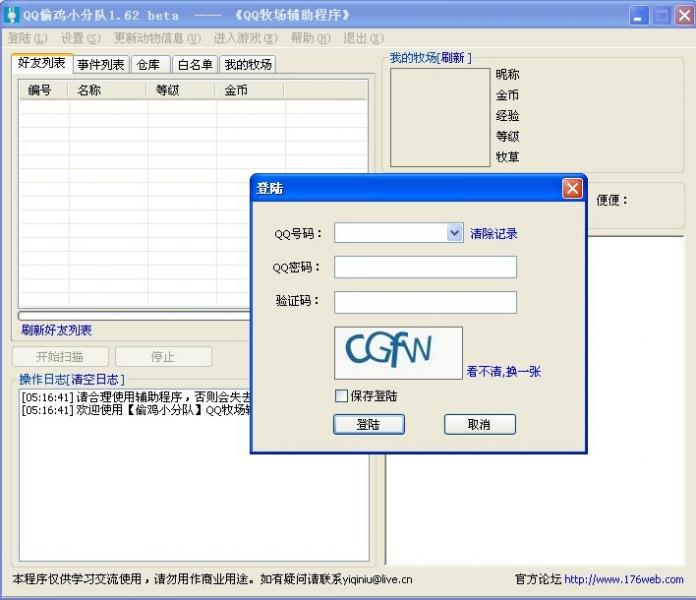Click 刷新 link beside 我的牧场
Viewport: 696px width, 600px height.
[453, 57]
